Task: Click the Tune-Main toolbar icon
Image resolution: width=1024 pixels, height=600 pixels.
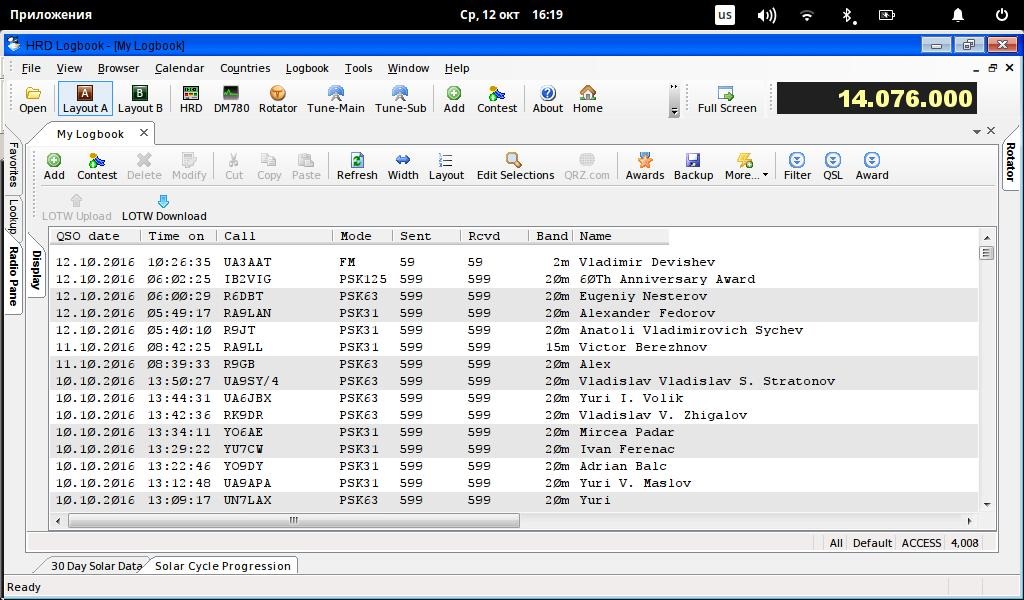Action: (336, 99)
